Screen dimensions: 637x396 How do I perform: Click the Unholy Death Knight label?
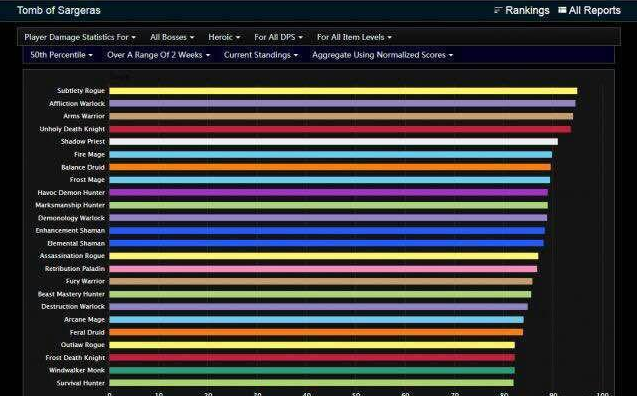click(x=72, y=129)
